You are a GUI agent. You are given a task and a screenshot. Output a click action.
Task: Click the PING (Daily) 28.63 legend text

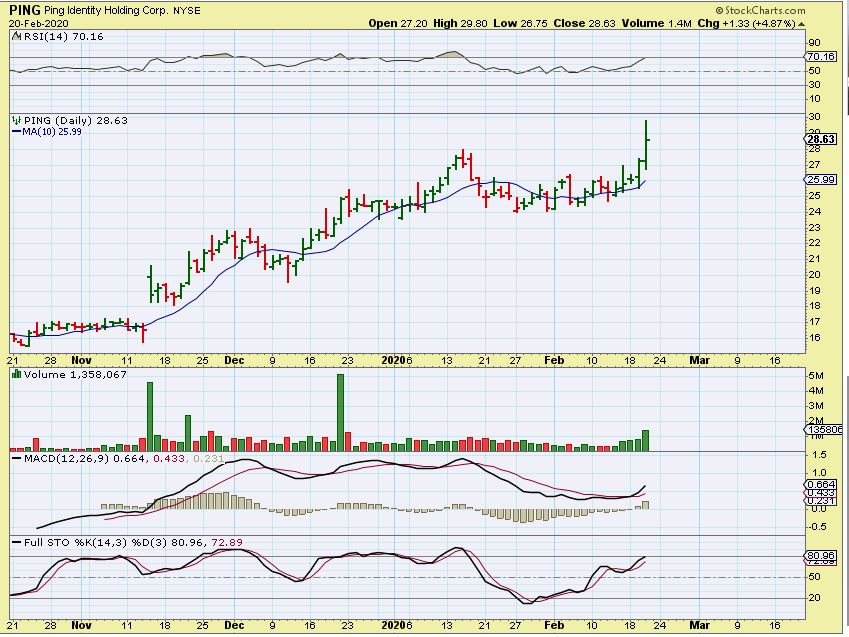(x=76, y=120)
